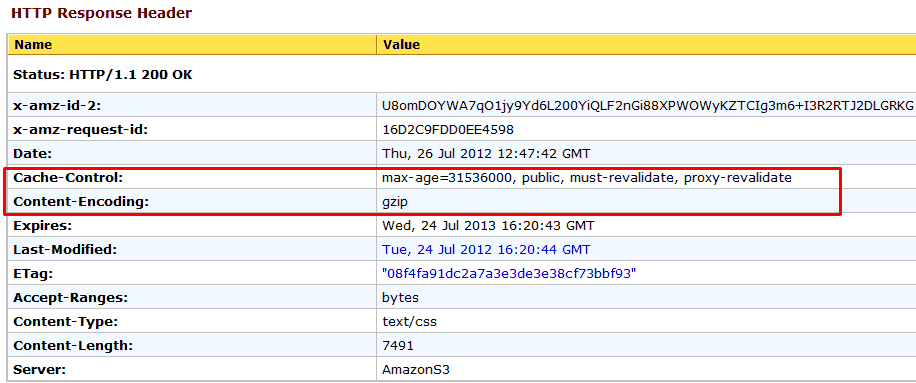Click the ETag hash value link
916x383 pixels.
(509, 274)
